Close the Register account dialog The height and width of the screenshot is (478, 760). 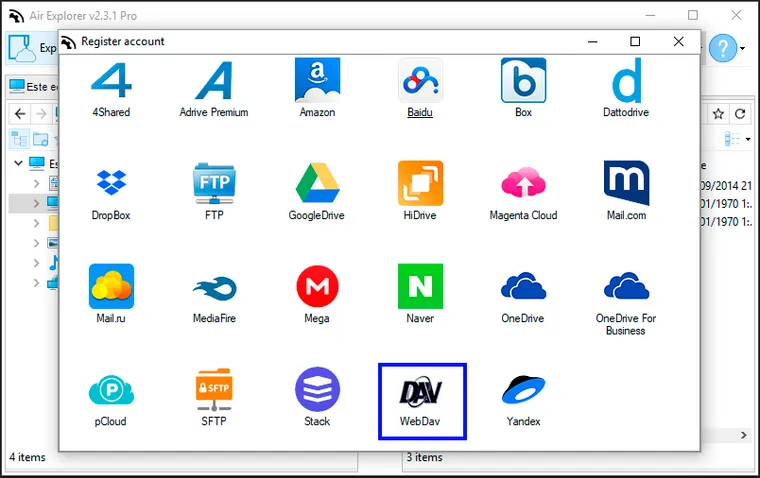coord(679,42)
